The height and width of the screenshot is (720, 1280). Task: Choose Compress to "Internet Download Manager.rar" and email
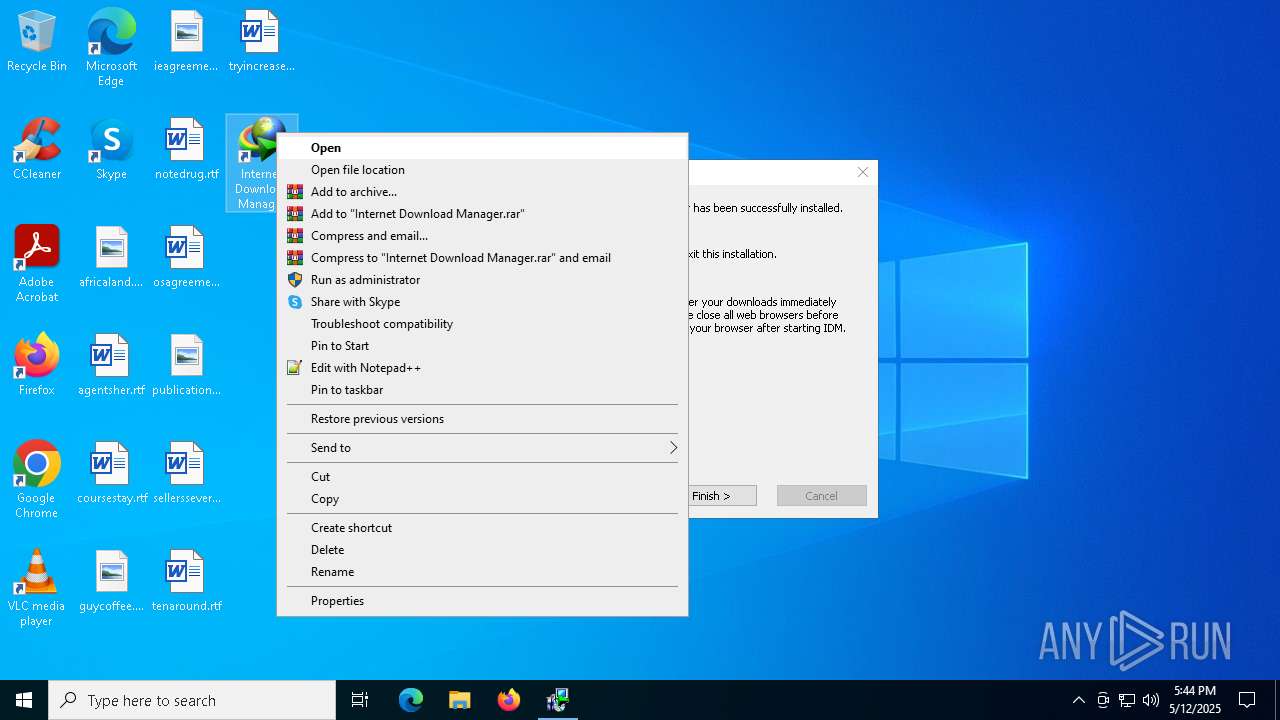coord(482,258)
